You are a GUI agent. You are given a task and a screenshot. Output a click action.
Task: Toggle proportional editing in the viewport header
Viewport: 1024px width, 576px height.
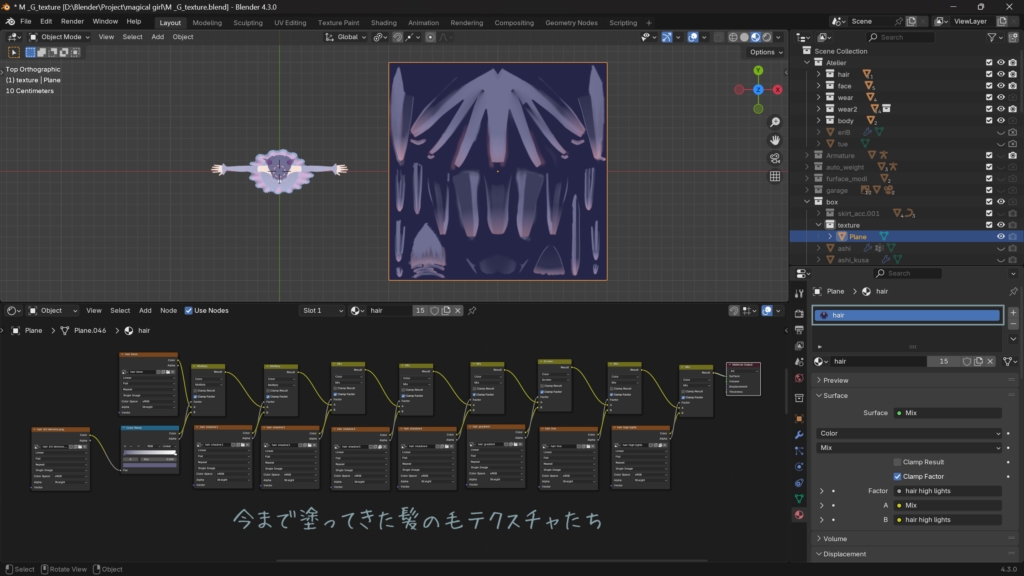[x=430, y=36]
